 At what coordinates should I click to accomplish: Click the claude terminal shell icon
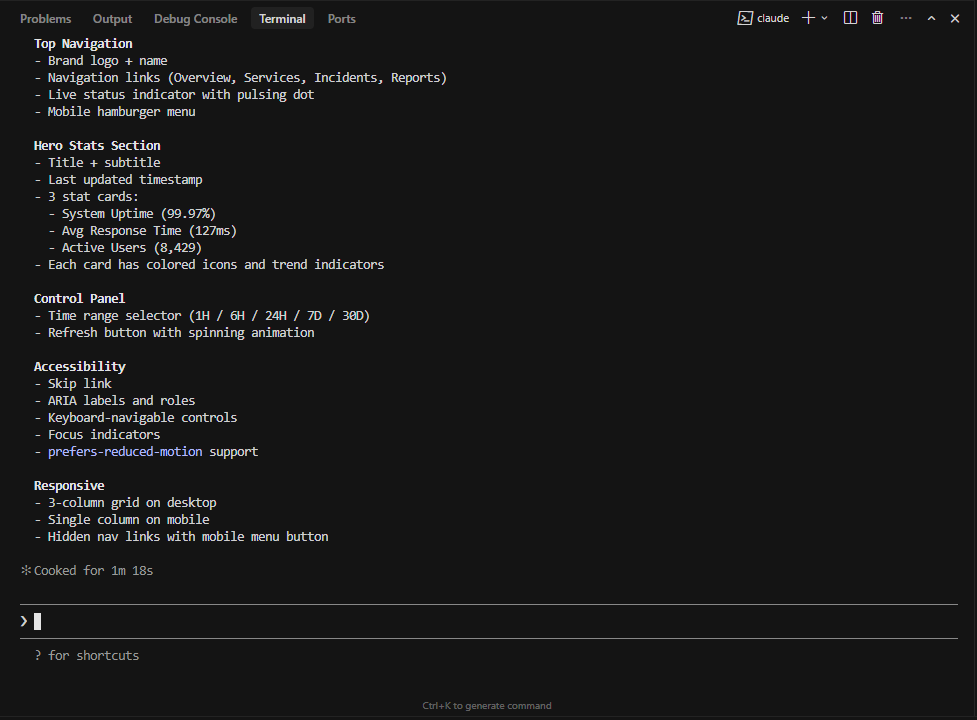(745, 18)
